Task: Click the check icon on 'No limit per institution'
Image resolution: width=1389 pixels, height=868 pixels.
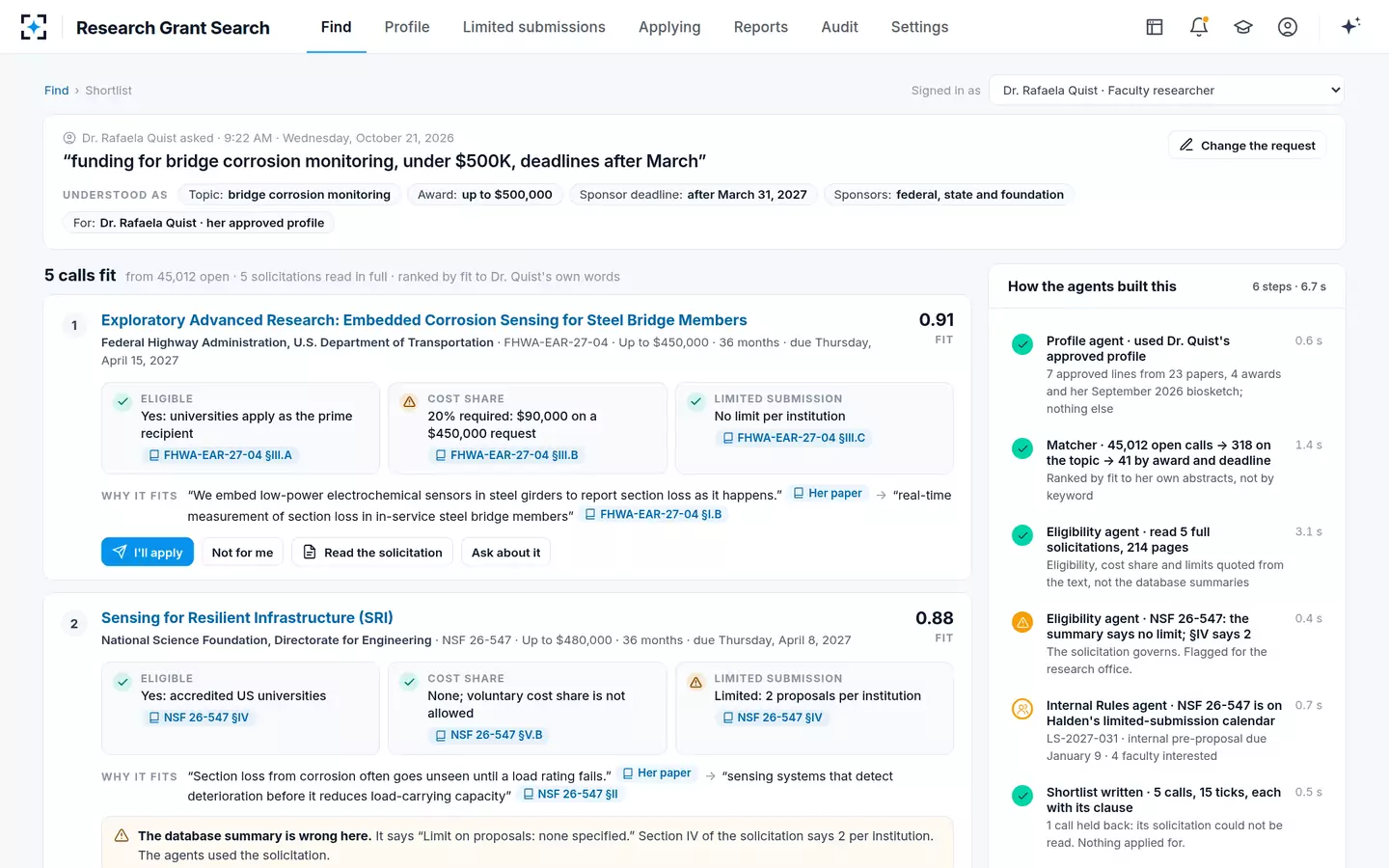Action: pyautogui.click(x=695, y=401)
